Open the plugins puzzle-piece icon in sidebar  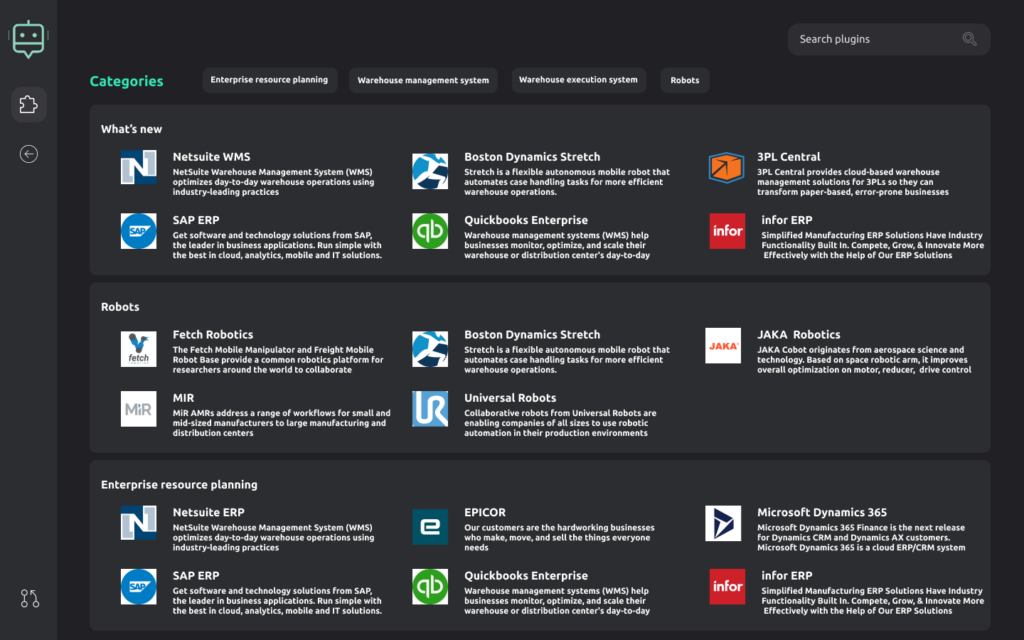tap(28, 104)
